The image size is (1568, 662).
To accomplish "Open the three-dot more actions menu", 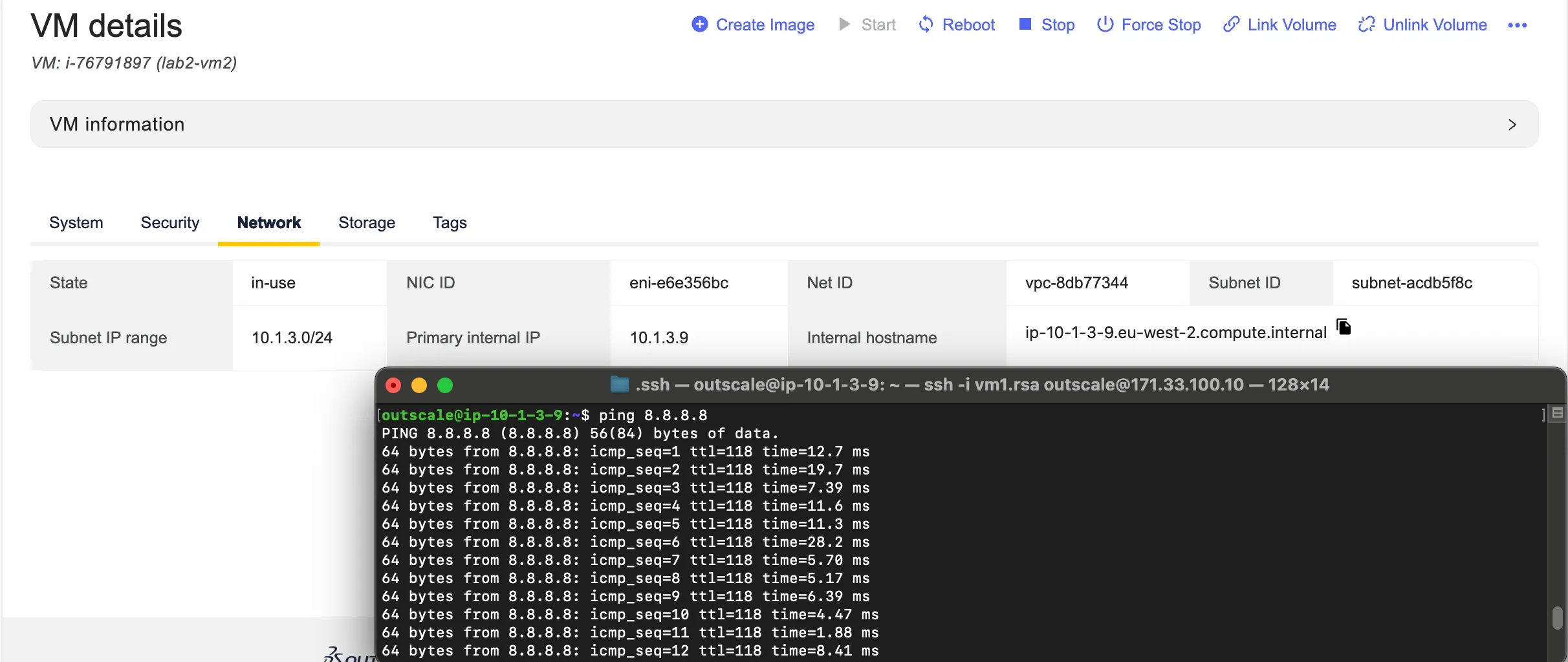I will (1517, 25).
